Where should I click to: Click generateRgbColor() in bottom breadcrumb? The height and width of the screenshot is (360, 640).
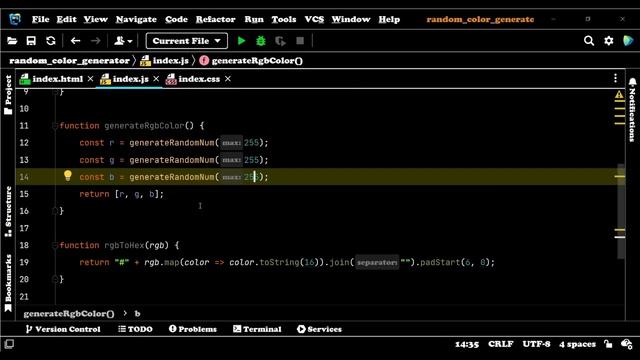pyautogui.click(x=69, y=313)
